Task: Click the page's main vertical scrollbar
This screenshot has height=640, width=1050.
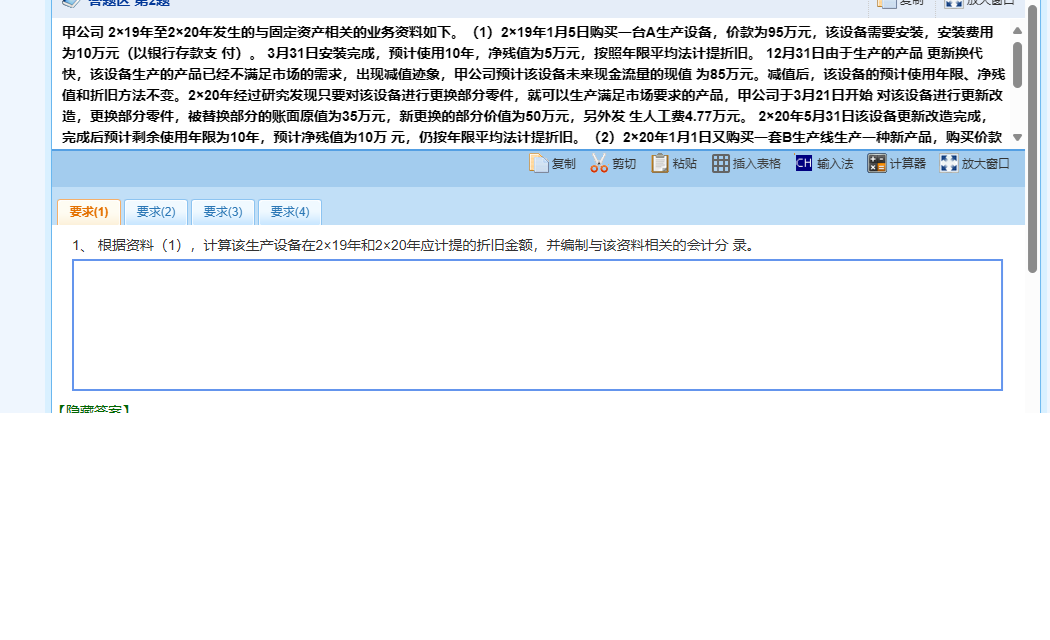Action: pos(1033,137)
